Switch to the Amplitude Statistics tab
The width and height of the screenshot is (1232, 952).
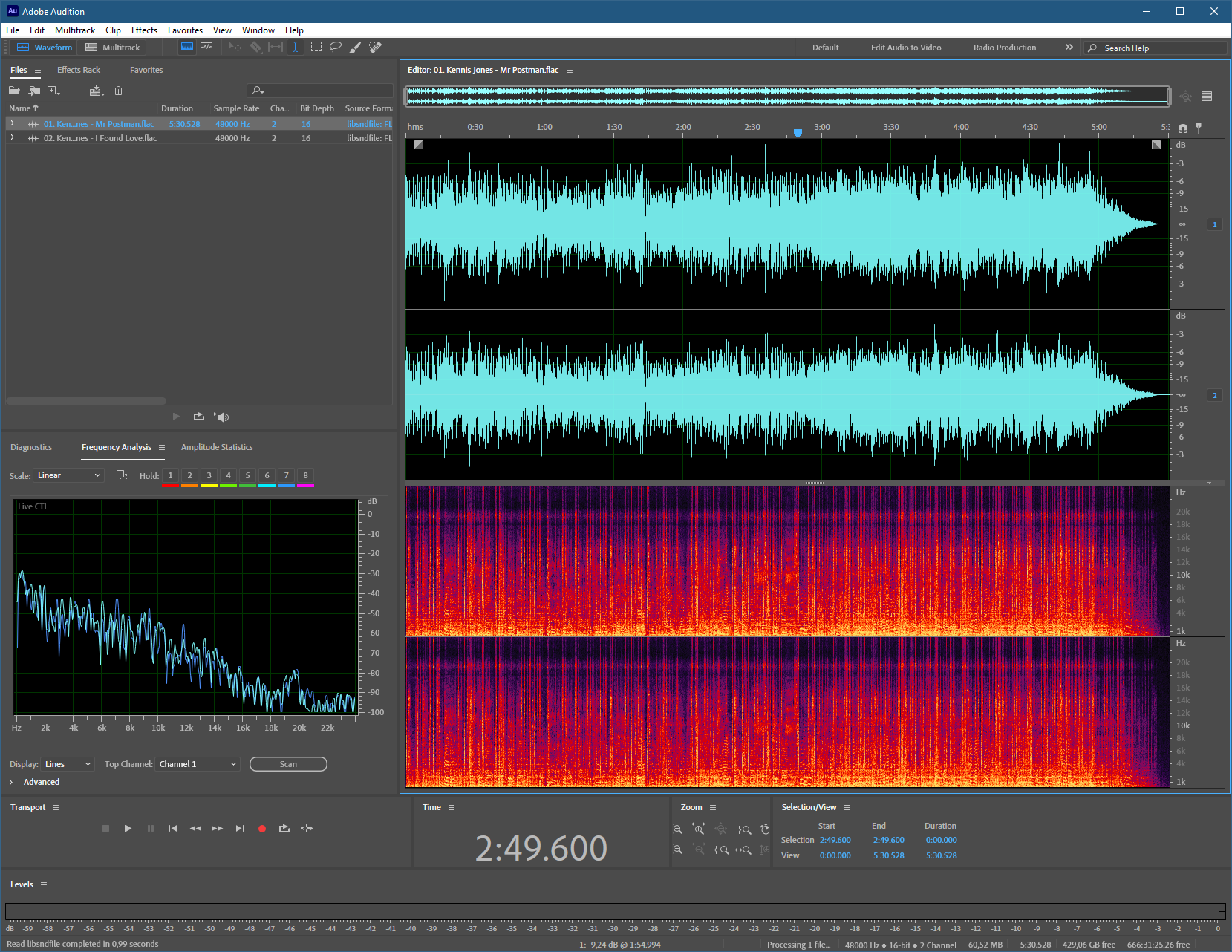click(x=217, y=447)
